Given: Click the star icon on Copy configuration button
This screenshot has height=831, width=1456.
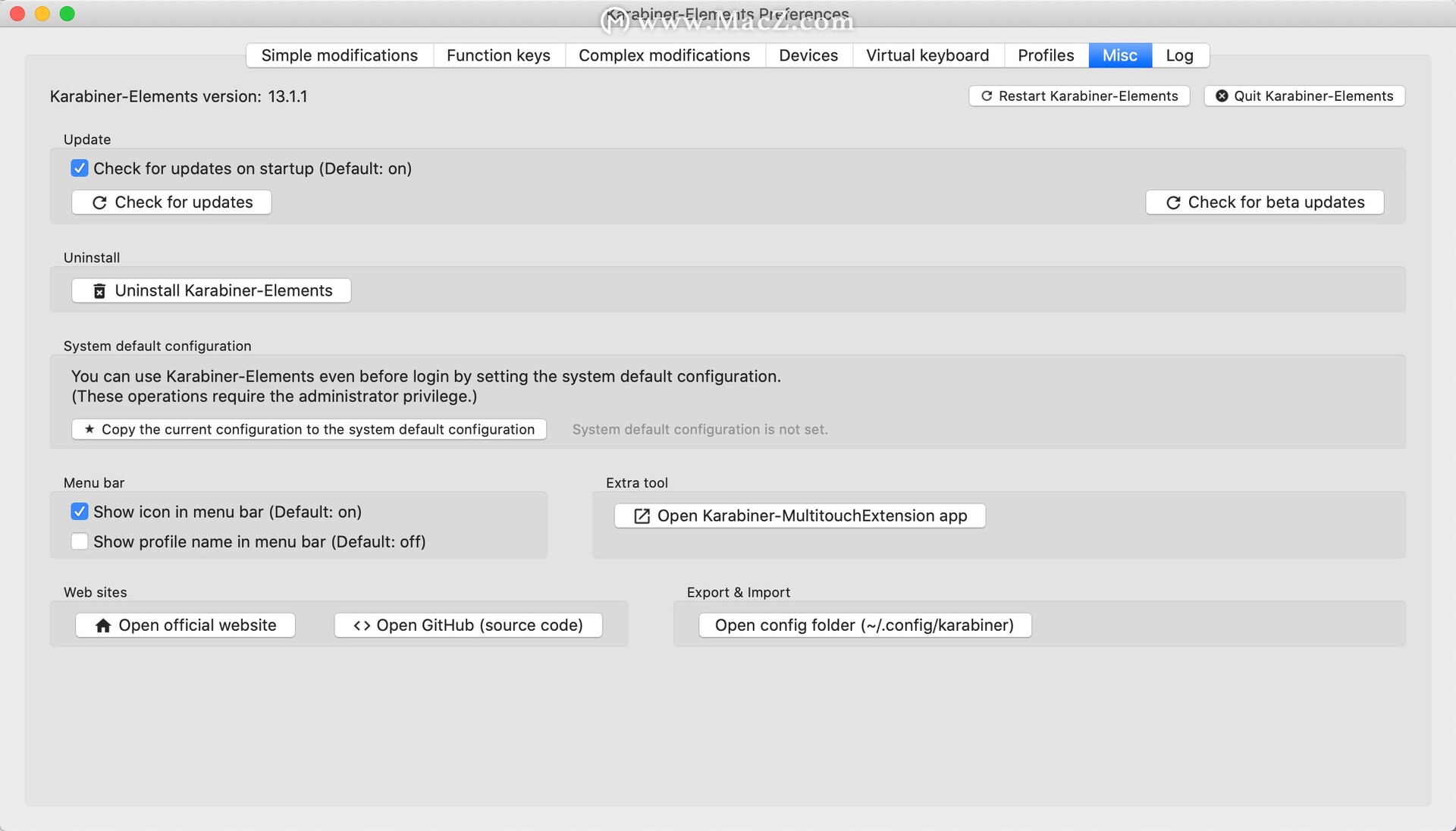Looking at the screenshot, I should pyautogui.click(x=89, y=429).
